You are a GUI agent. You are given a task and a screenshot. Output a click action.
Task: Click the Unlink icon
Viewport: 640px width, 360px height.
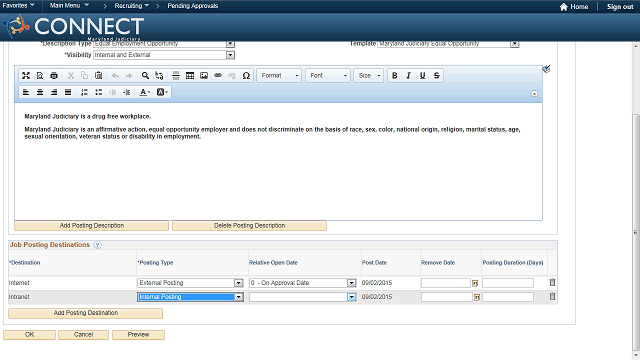click(x=232, y=76)
